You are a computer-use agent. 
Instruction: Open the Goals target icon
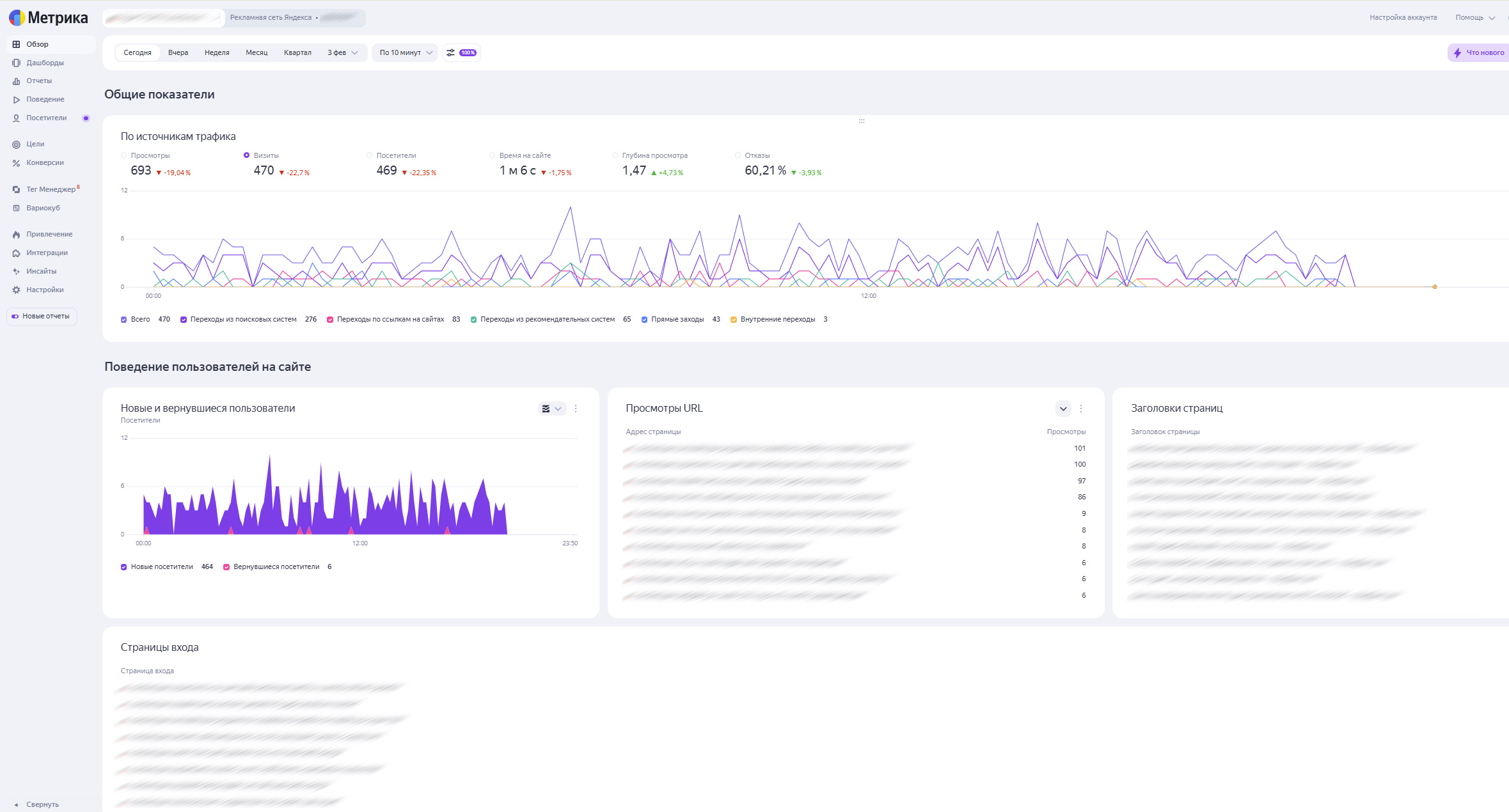point(16,144)
